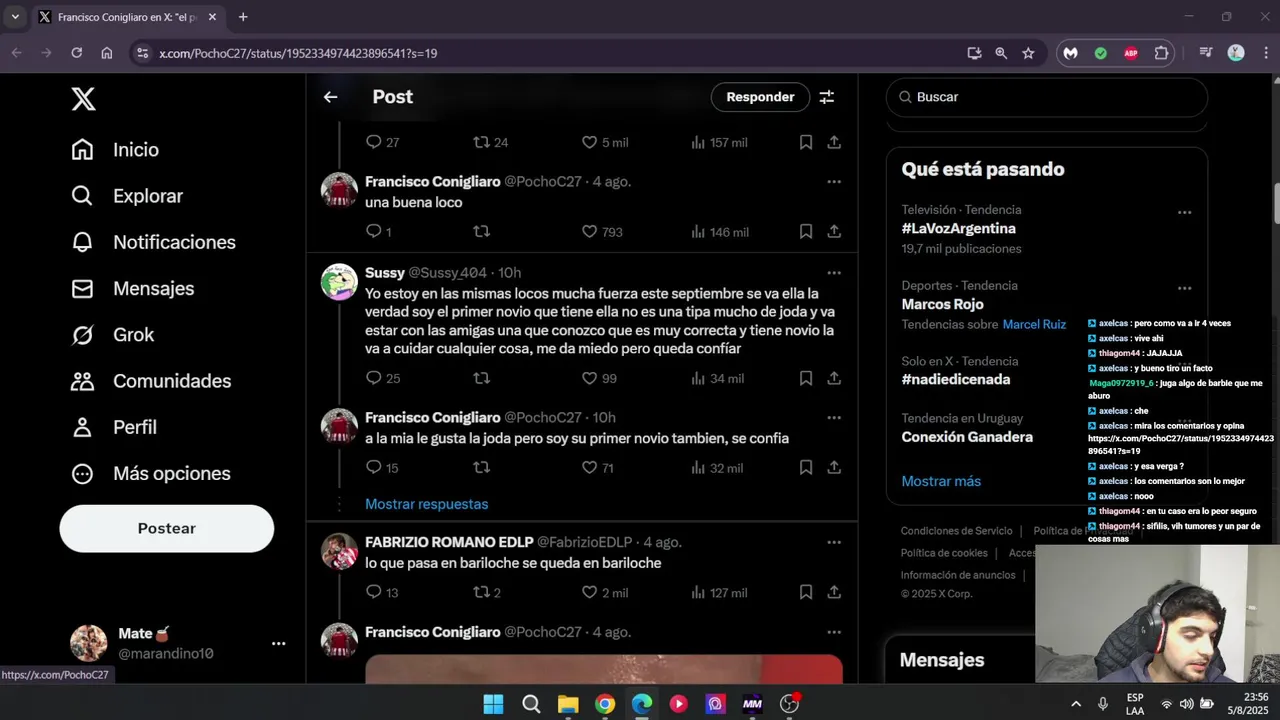Viewport: 1280px width, 720px height.
Task: Open Marcel Ruiz related trend link
Action: click(x=1034, y=325)
